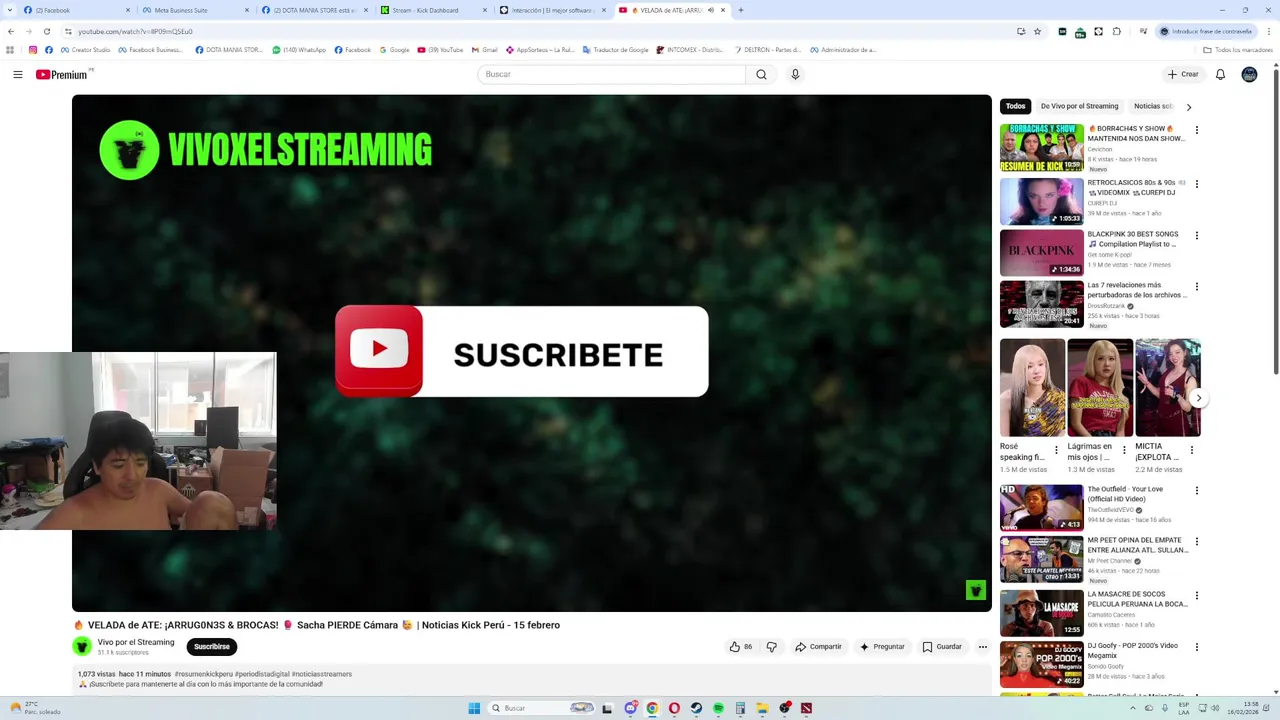The width and height of the screenshot is (1280, 720).
Task: Click the big SUSCRIBETE graphic in video
Action: 522,351
